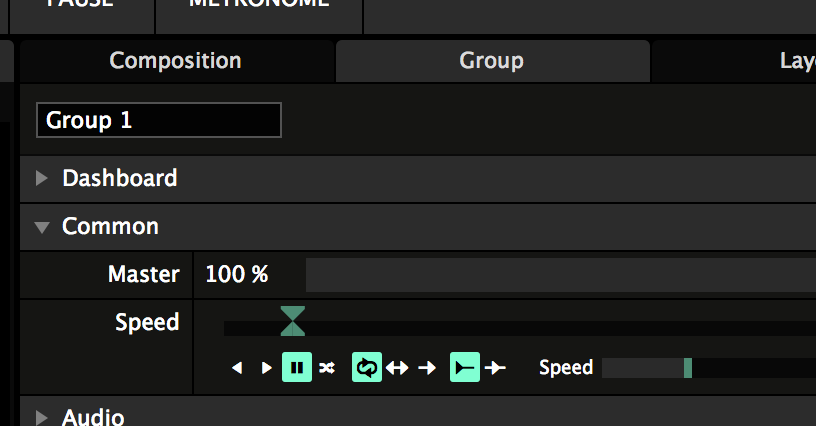The height and width of the screenshot is (426, 816).
Task: Switch to the Group tab
Action: 491,61
